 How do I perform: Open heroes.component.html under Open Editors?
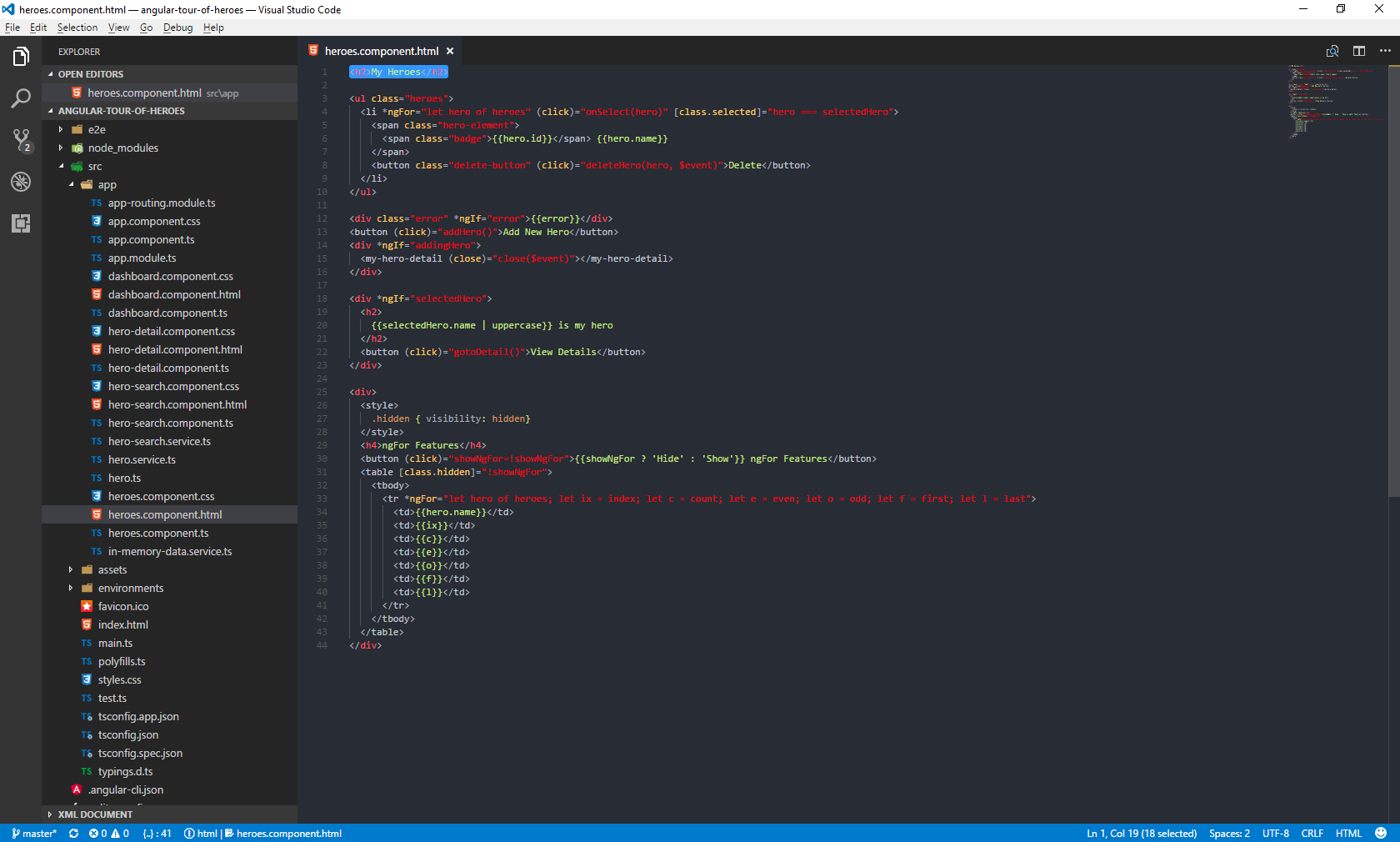(x=169, y=93)
